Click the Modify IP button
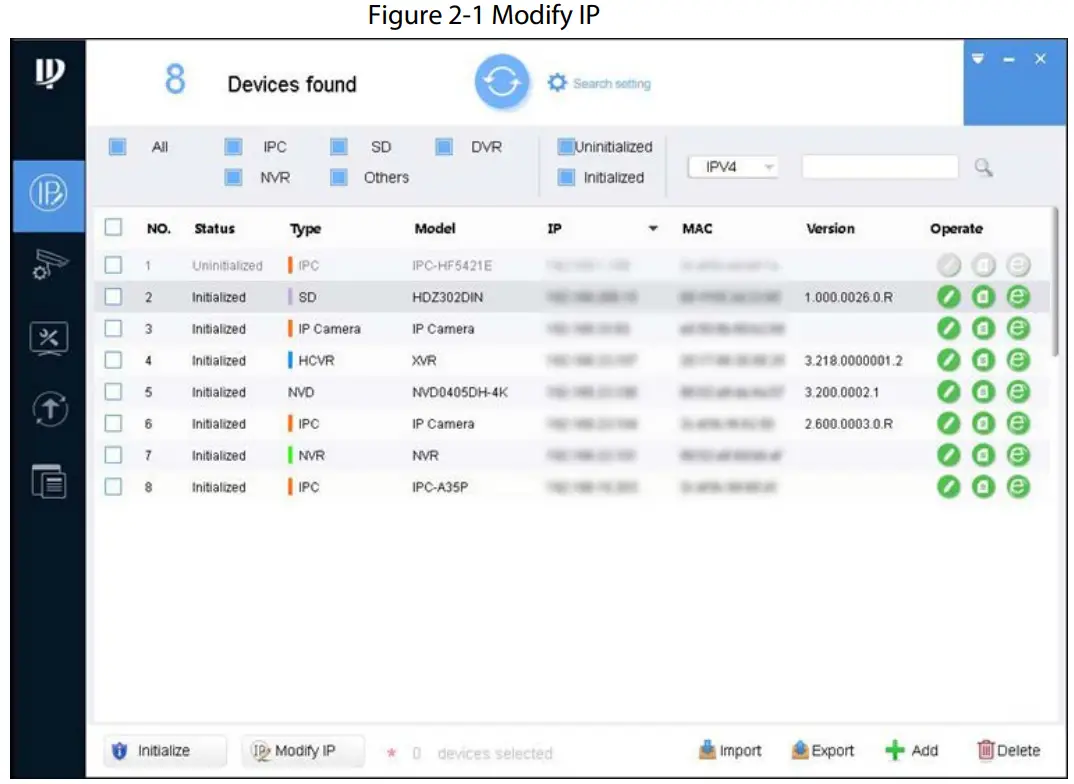Viewport: 1074px width, 784px height. pos(303,750)
